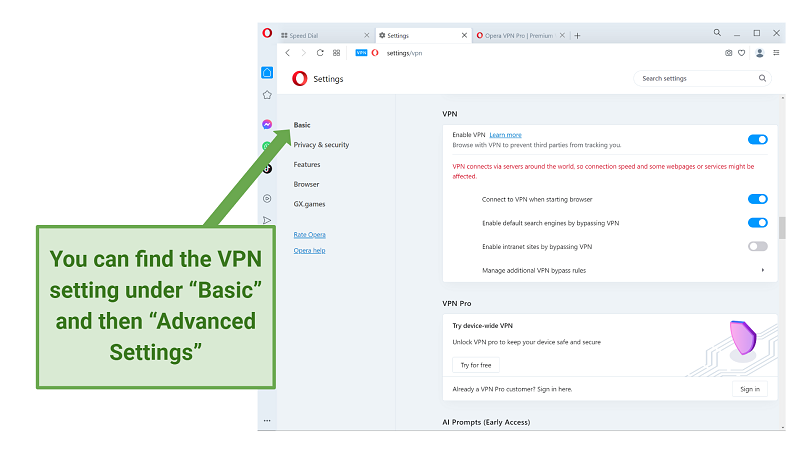Open the Basic settings section
The width and height of the screenshot is (806, 453).
click(x=302, y=125)
